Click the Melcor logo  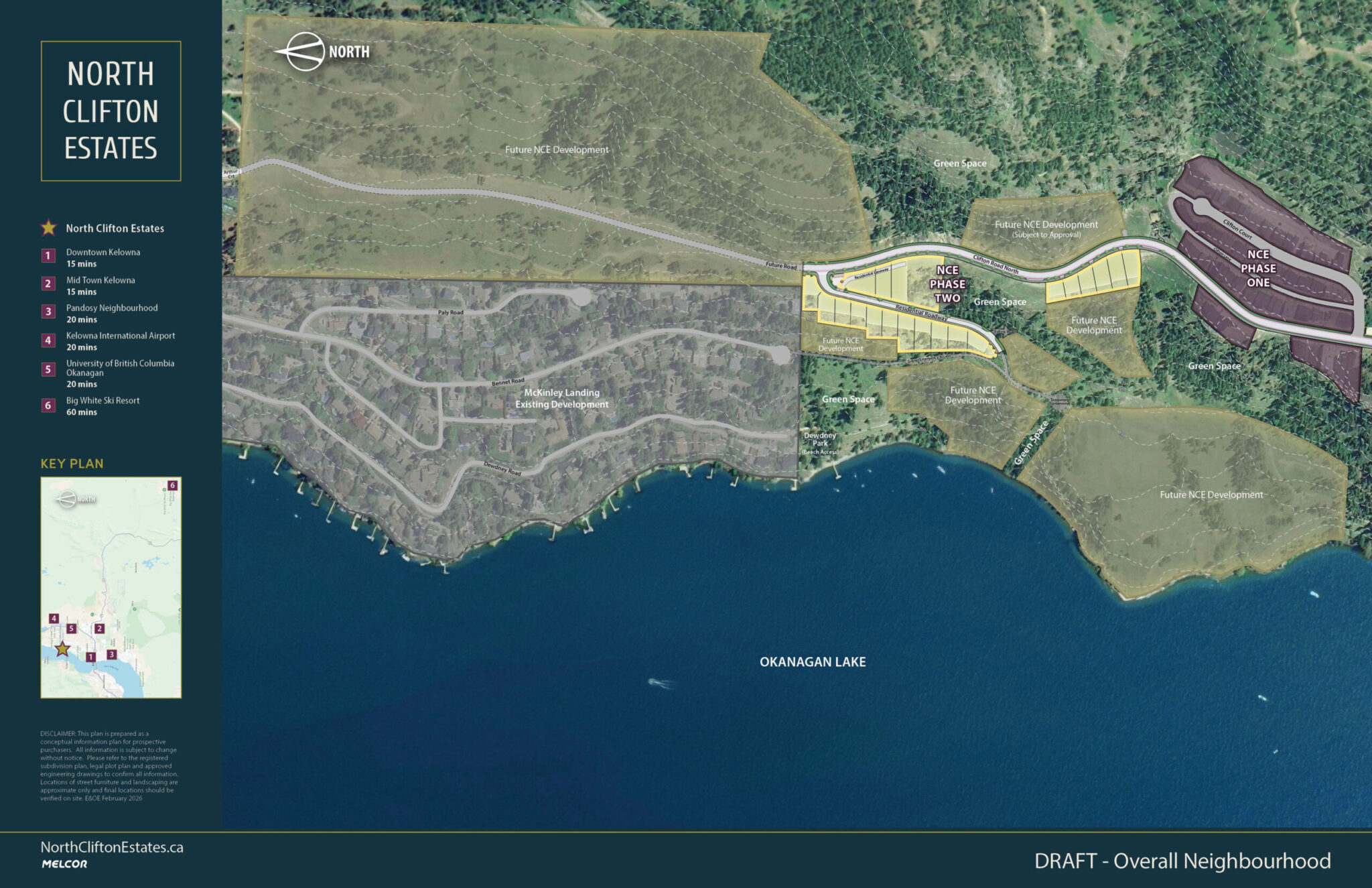[64, 864]
